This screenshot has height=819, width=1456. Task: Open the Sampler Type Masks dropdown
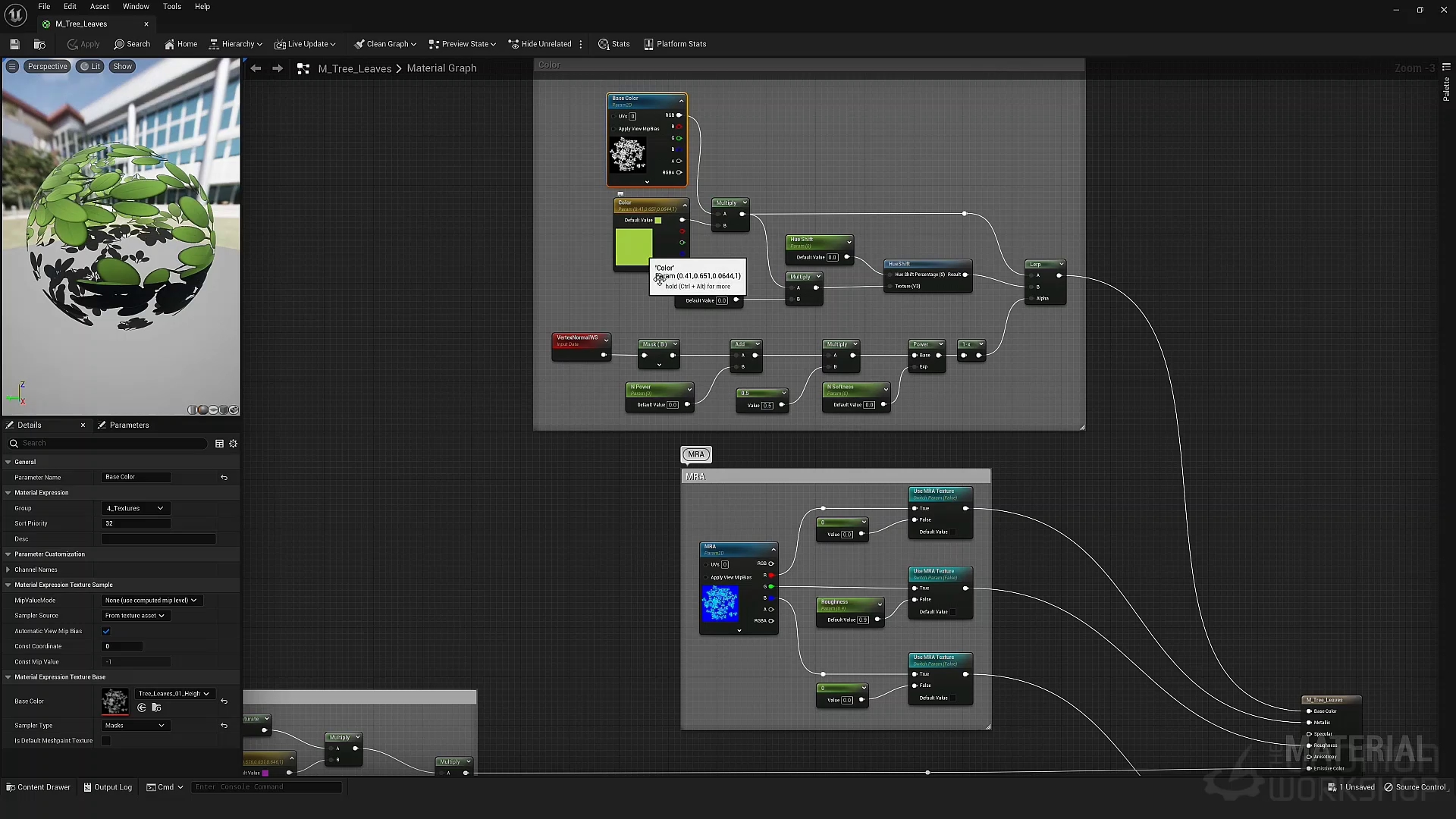pyautogui.click(x=135, y=726)
